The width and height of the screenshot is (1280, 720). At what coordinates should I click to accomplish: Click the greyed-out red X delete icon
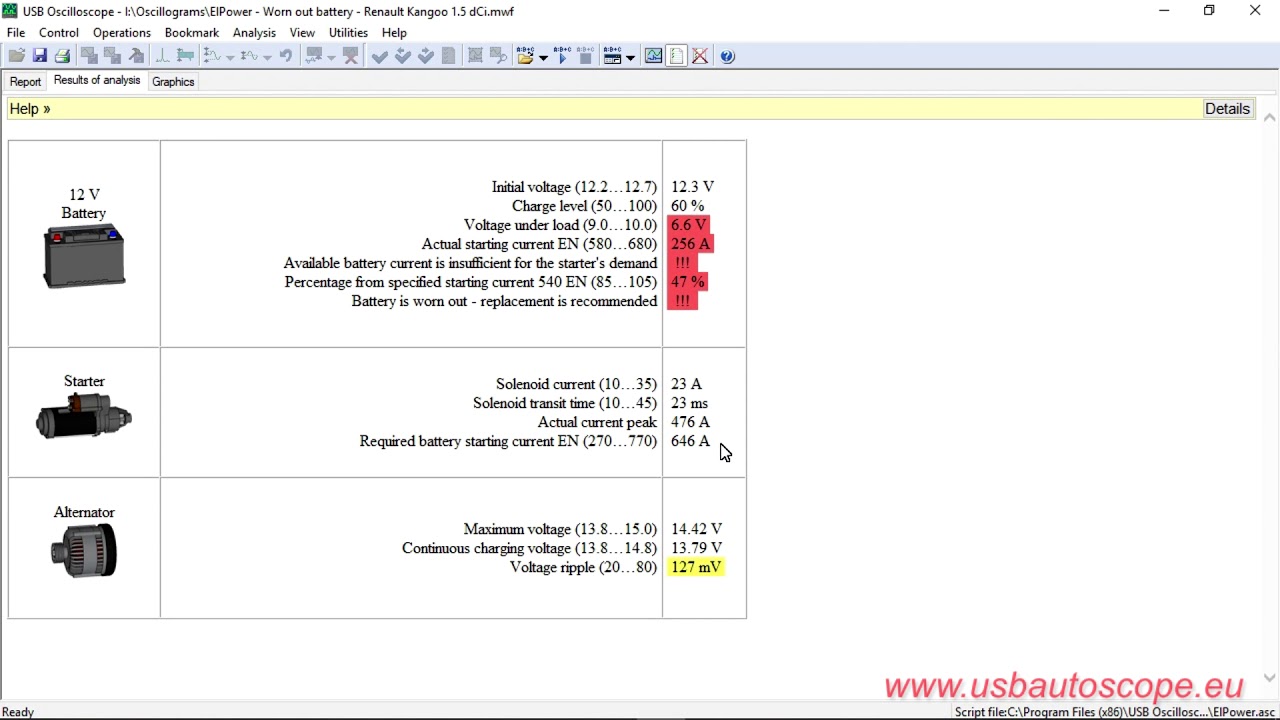[x=350, y=56]
